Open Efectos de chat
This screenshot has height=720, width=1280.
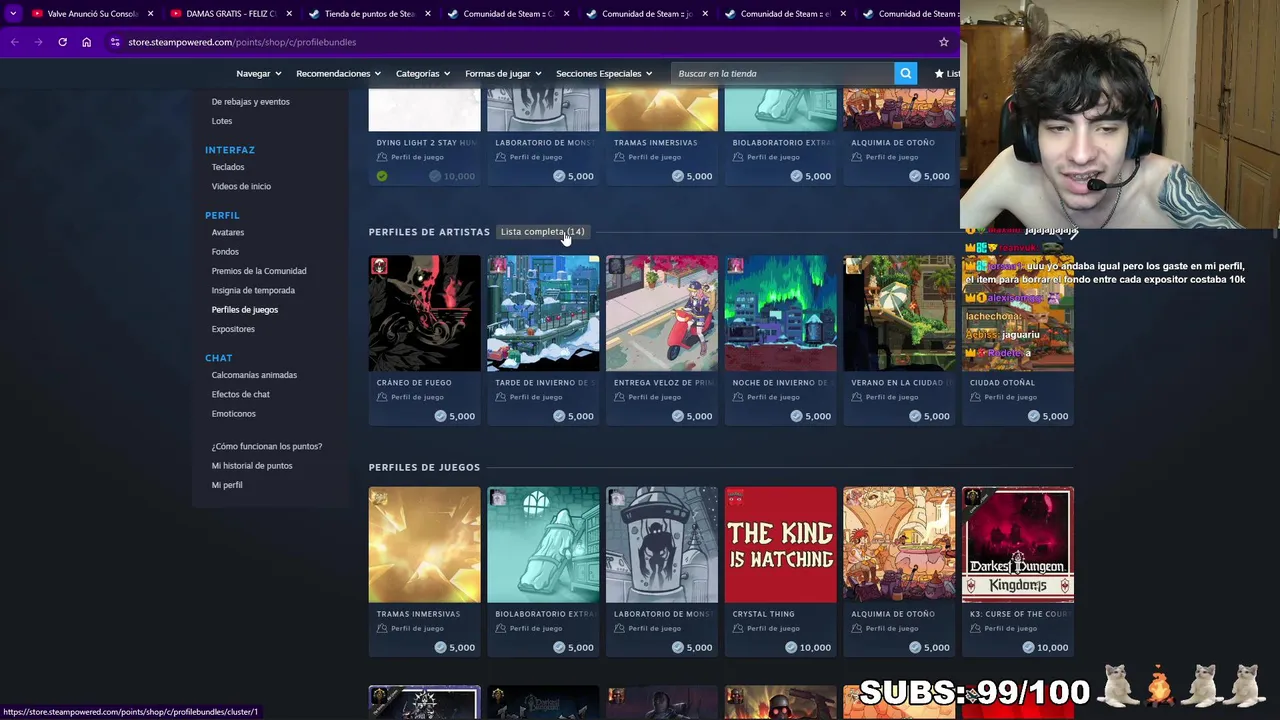[241, 394]
